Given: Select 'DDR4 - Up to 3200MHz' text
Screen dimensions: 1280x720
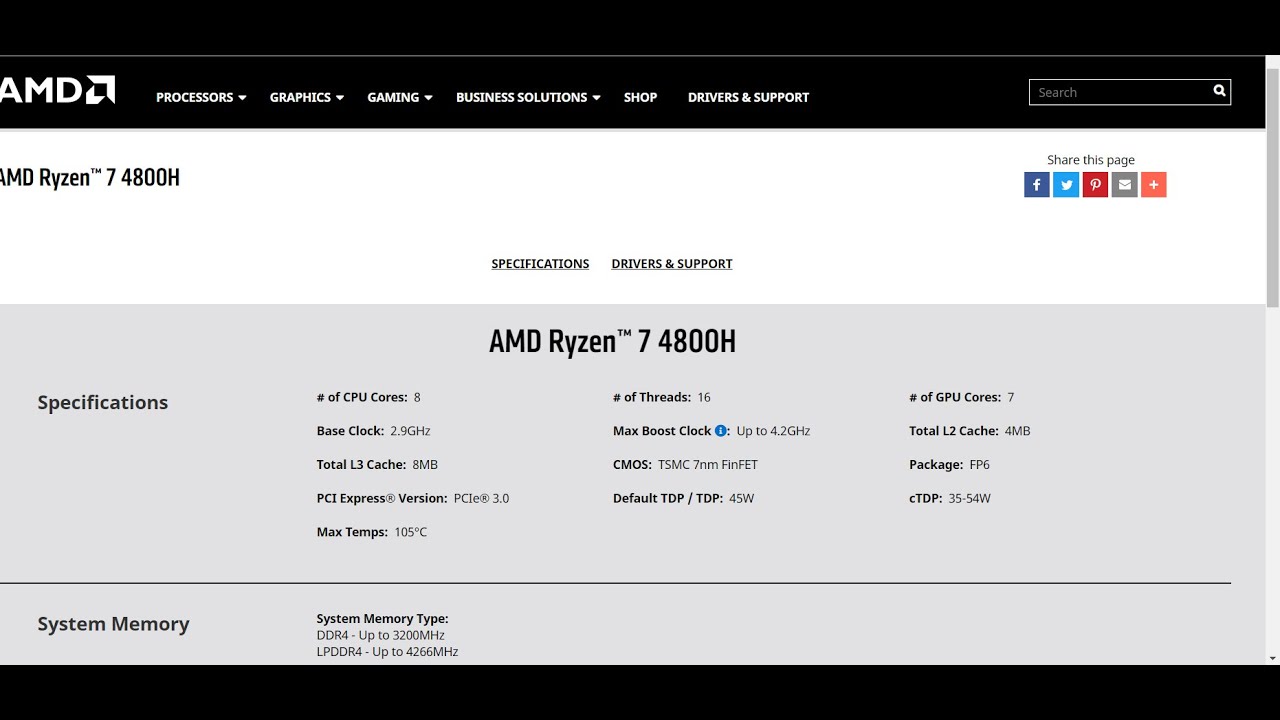Looking at the screenshot, I should pyautogui.click(x=381, y=635).
